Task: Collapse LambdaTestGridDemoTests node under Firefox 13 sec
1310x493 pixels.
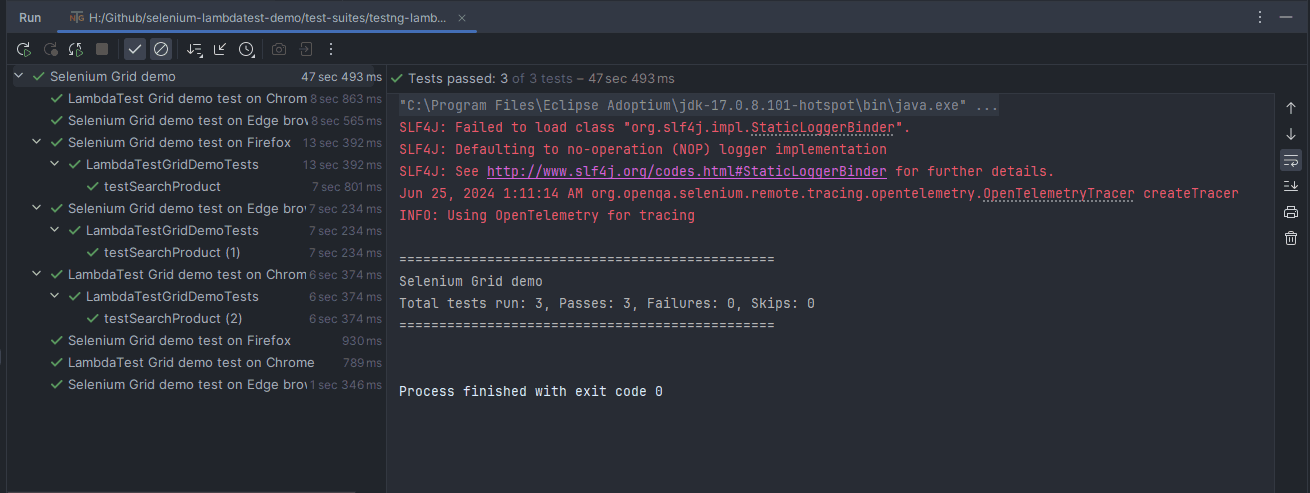Action: click(55, 164)
